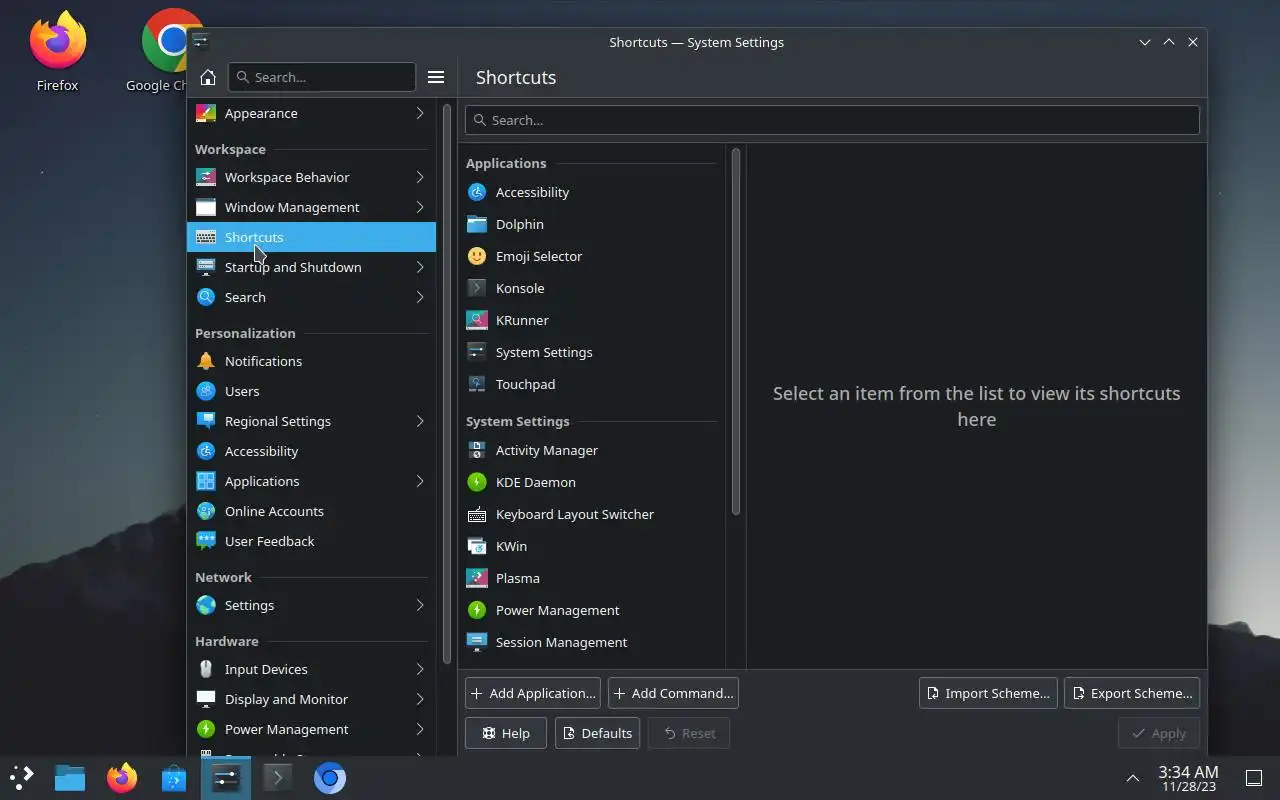Click the sidebar Search field
The width and height of the screenshot is (1280, 800).
pyautogui.click(x=322, y=77)
